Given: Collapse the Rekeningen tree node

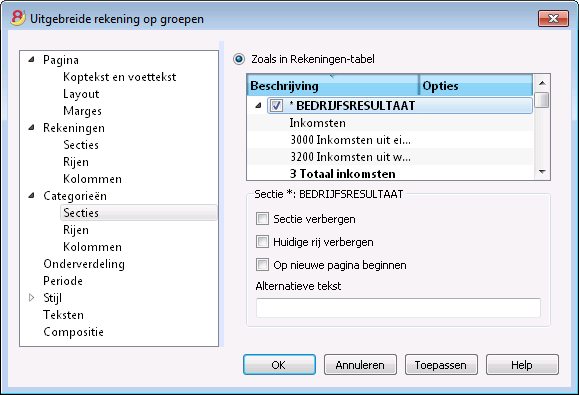Looking at the screenshot, I should 32,127.
